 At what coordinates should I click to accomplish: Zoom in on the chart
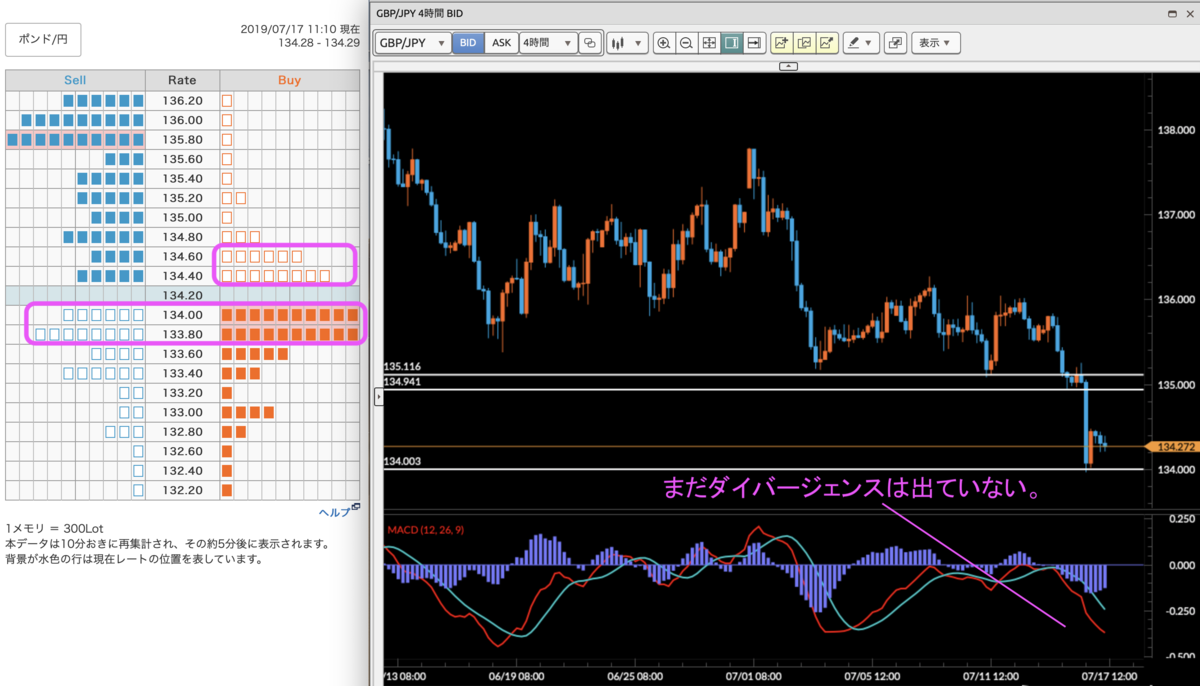[x=664, y=43]
